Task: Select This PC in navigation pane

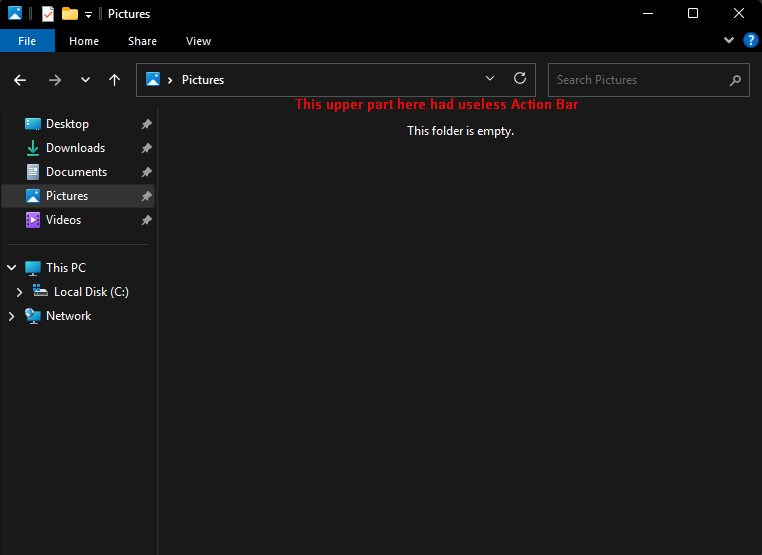Action: coord(66,268)
